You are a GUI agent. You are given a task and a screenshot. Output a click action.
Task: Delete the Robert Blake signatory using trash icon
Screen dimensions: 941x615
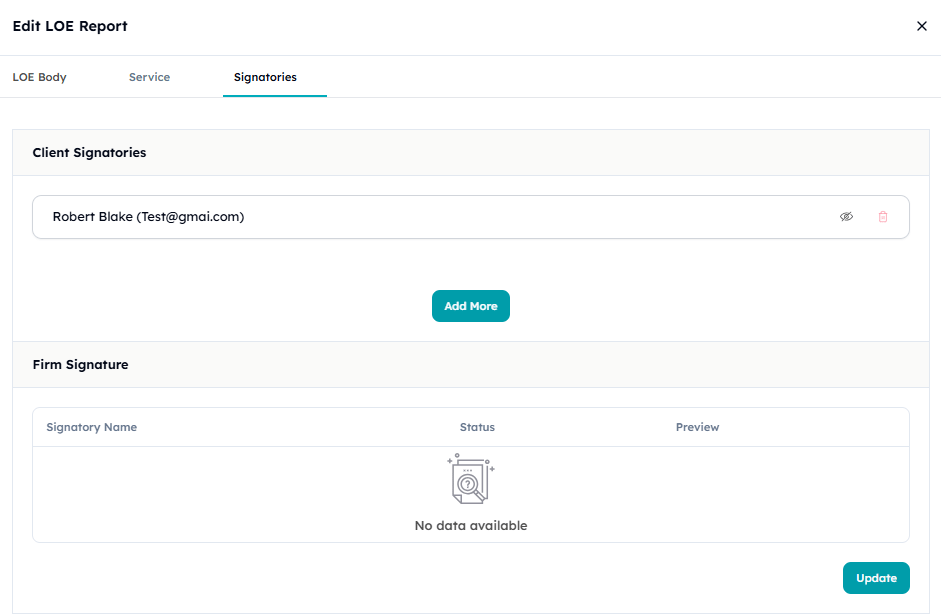883,216
